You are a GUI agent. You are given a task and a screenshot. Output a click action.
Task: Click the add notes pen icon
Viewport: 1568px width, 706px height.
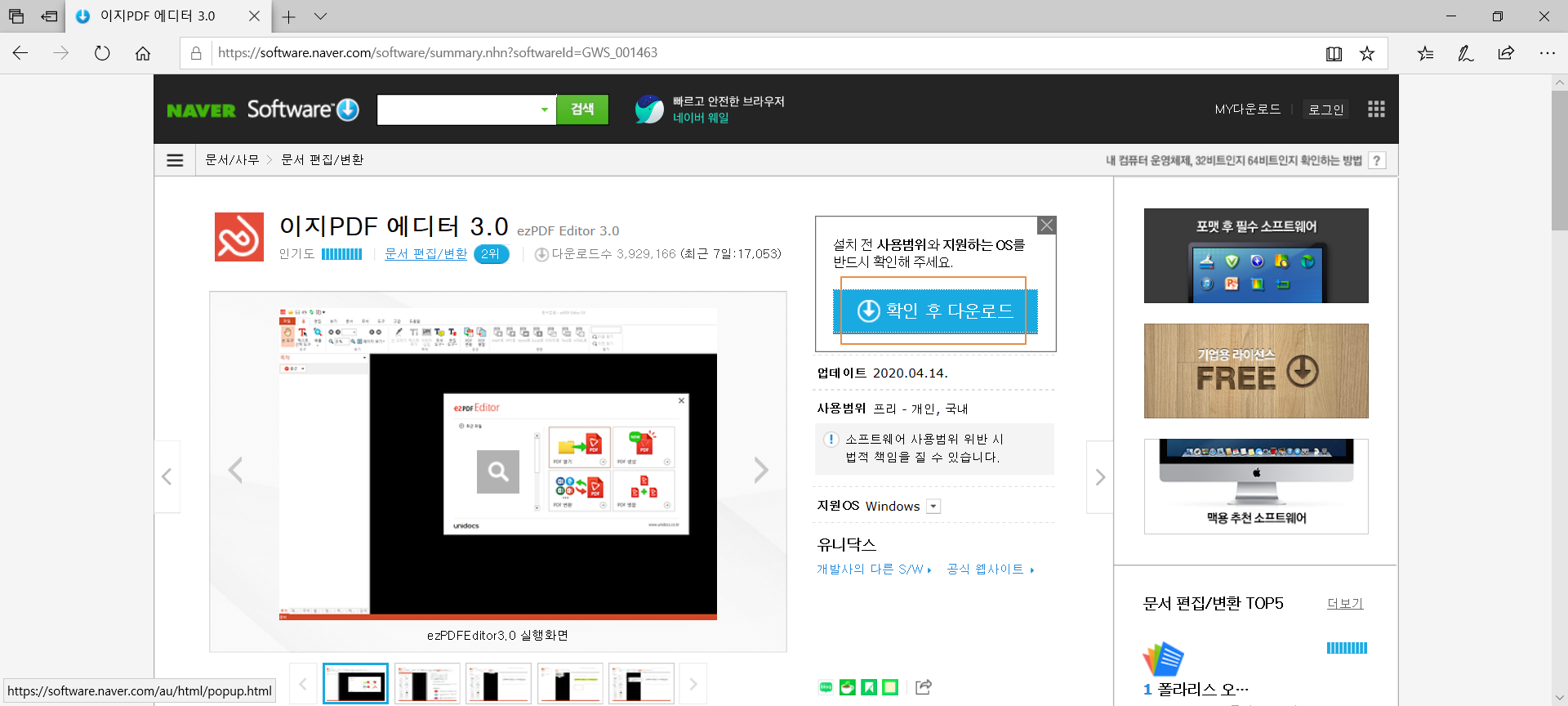coord(1466,53)
